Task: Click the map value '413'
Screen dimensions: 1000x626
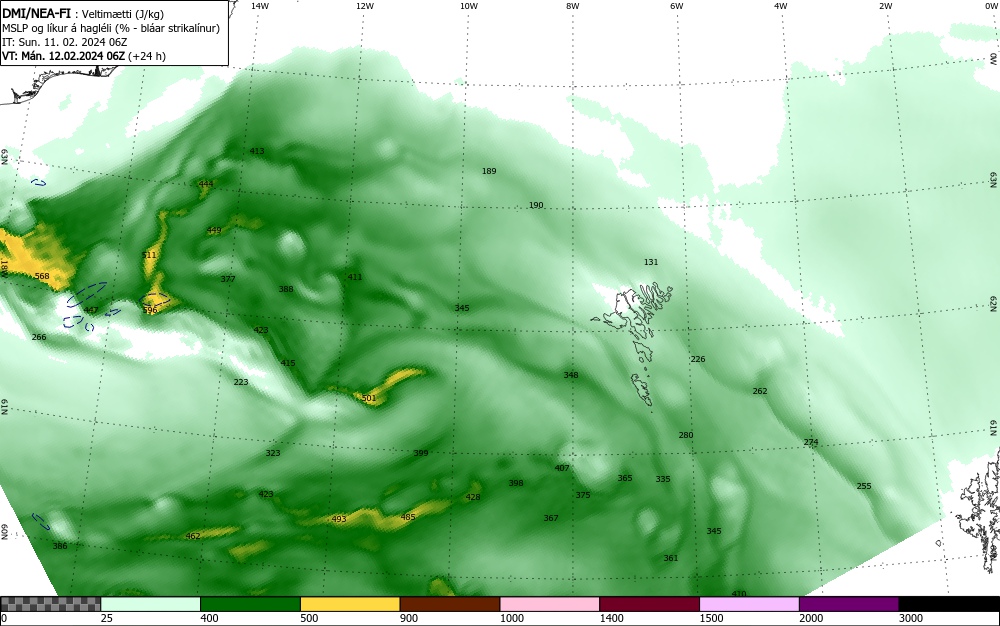Action: pyautogui.click(x=257, y=151)
